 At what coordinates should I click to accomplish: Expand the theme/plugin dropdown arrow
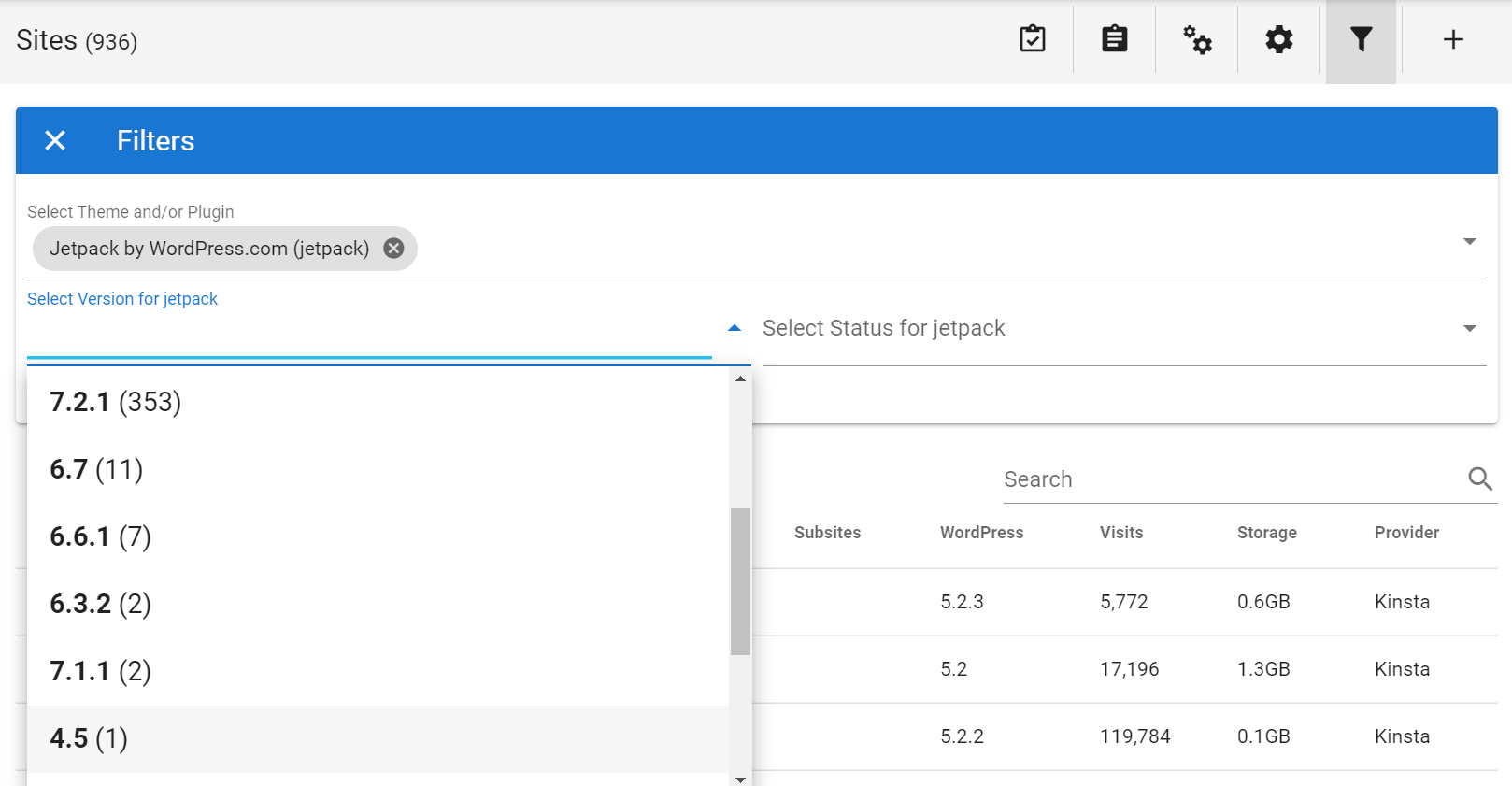coord(1470,241)
